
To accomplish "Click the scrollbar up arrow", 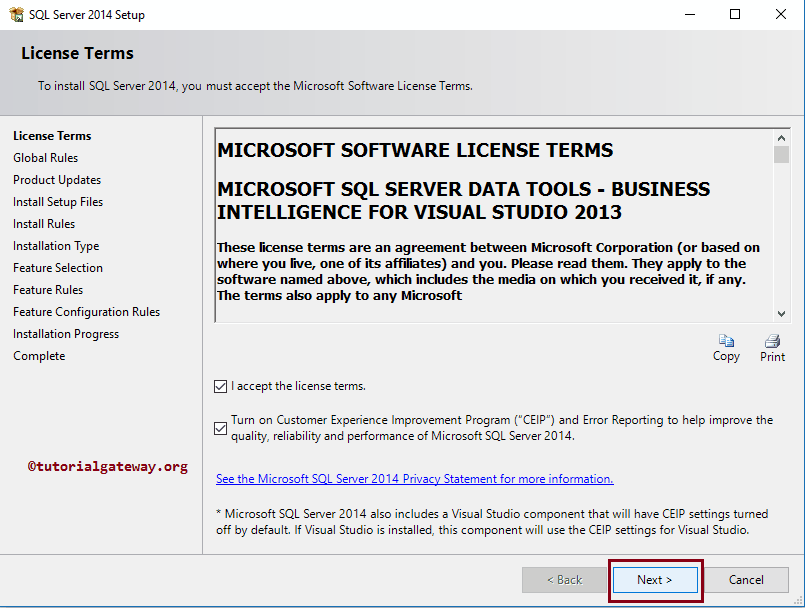I will (782, 137).
